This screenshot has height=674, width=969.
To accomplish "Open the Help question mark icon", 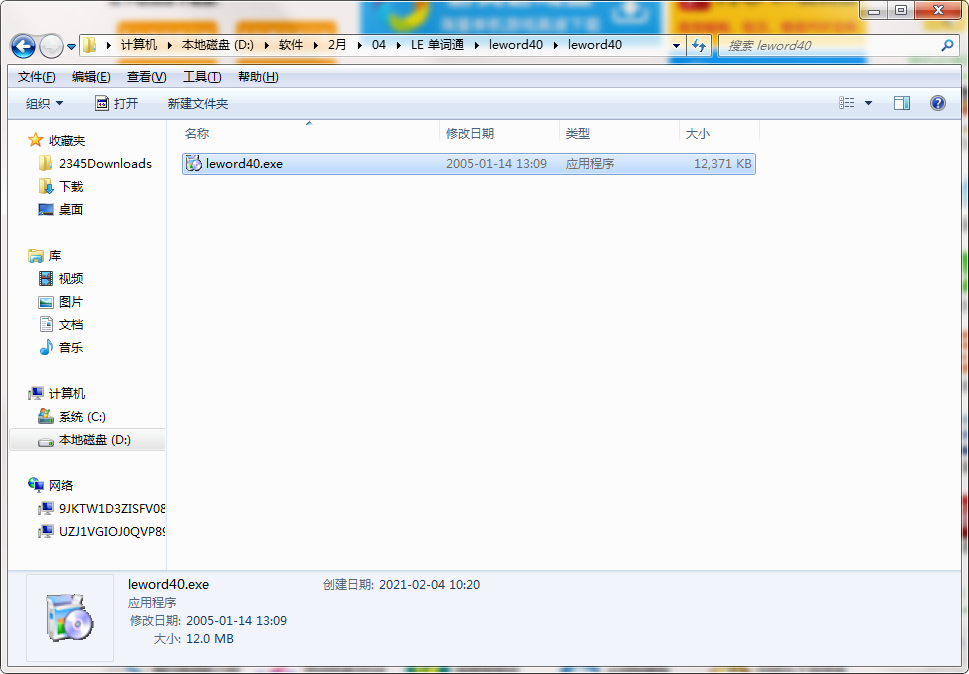I will (937, 103).
